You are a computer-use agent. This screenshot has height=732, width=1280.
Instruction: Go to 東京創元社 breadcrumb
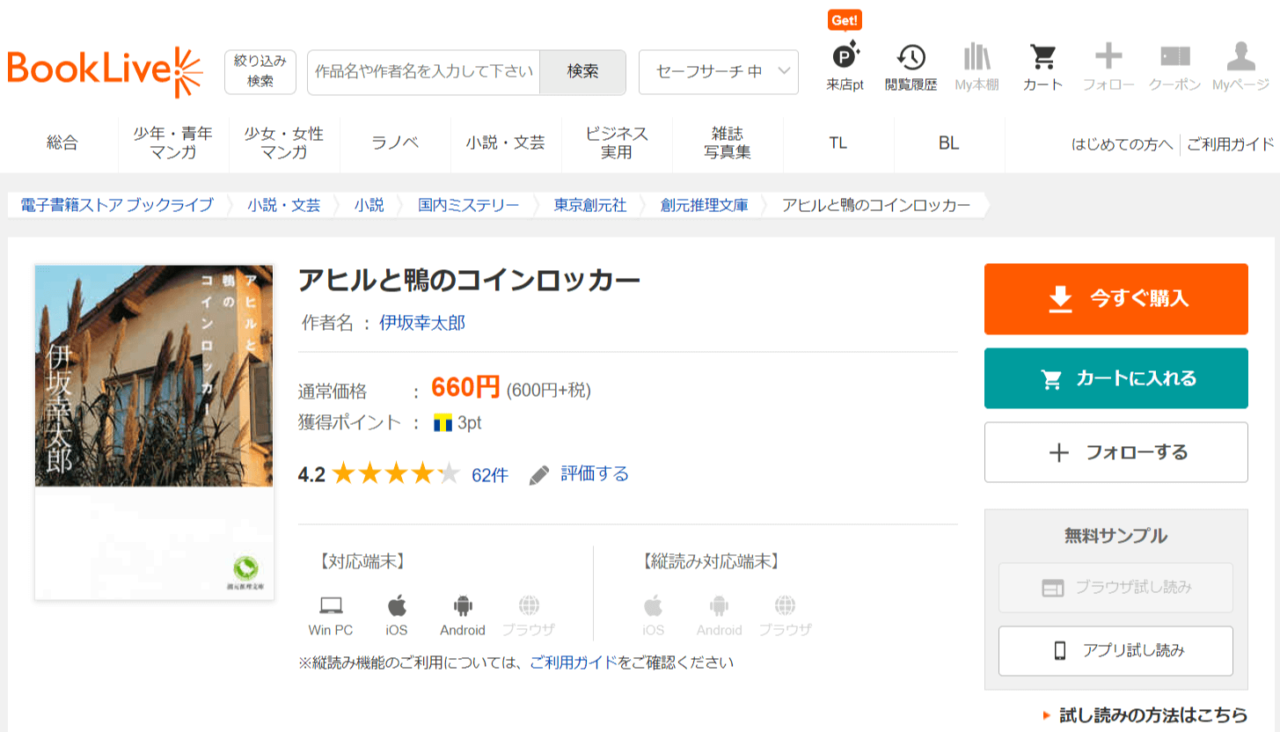590,205
